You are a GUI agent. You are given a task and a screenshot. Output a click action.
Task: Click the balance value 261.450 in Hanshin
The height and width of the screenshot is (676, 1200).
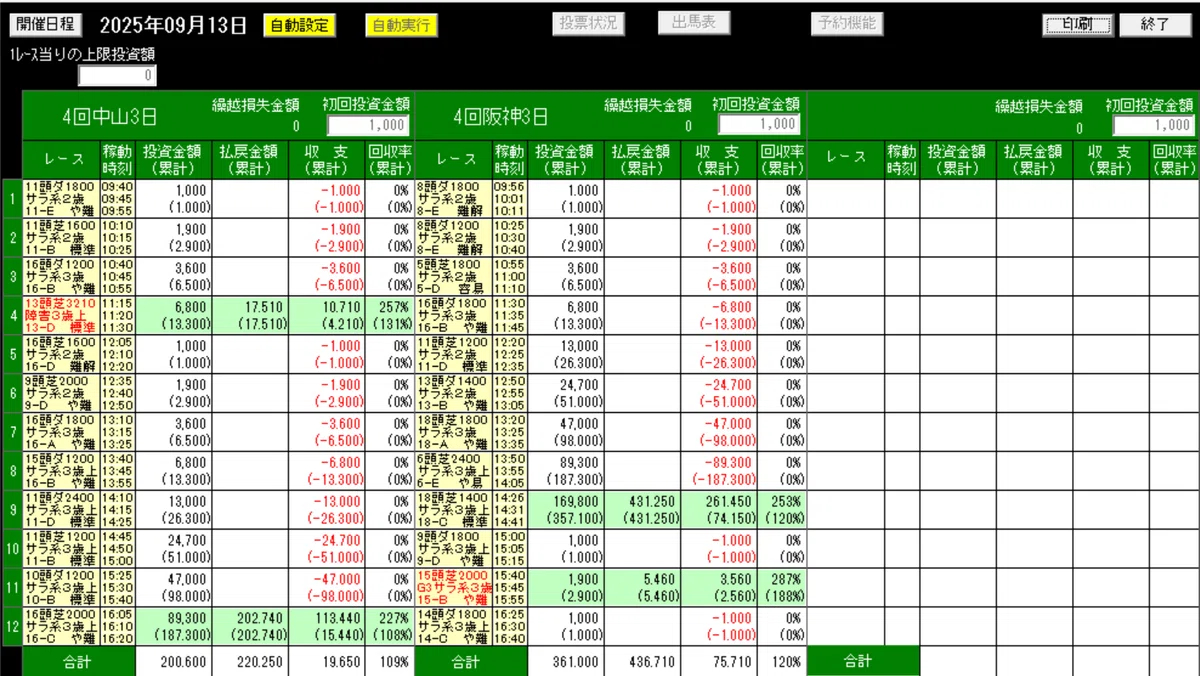727,503
